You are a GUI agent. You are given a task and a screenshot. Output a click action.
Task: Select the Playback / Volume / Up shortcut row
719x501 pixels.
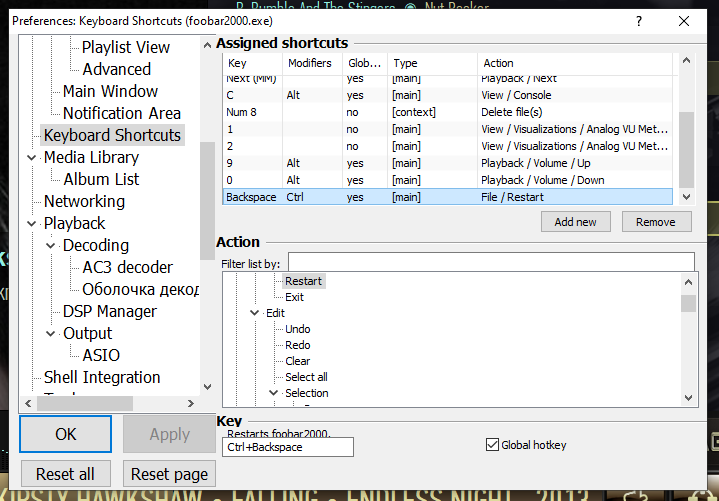tap(450, 163)
